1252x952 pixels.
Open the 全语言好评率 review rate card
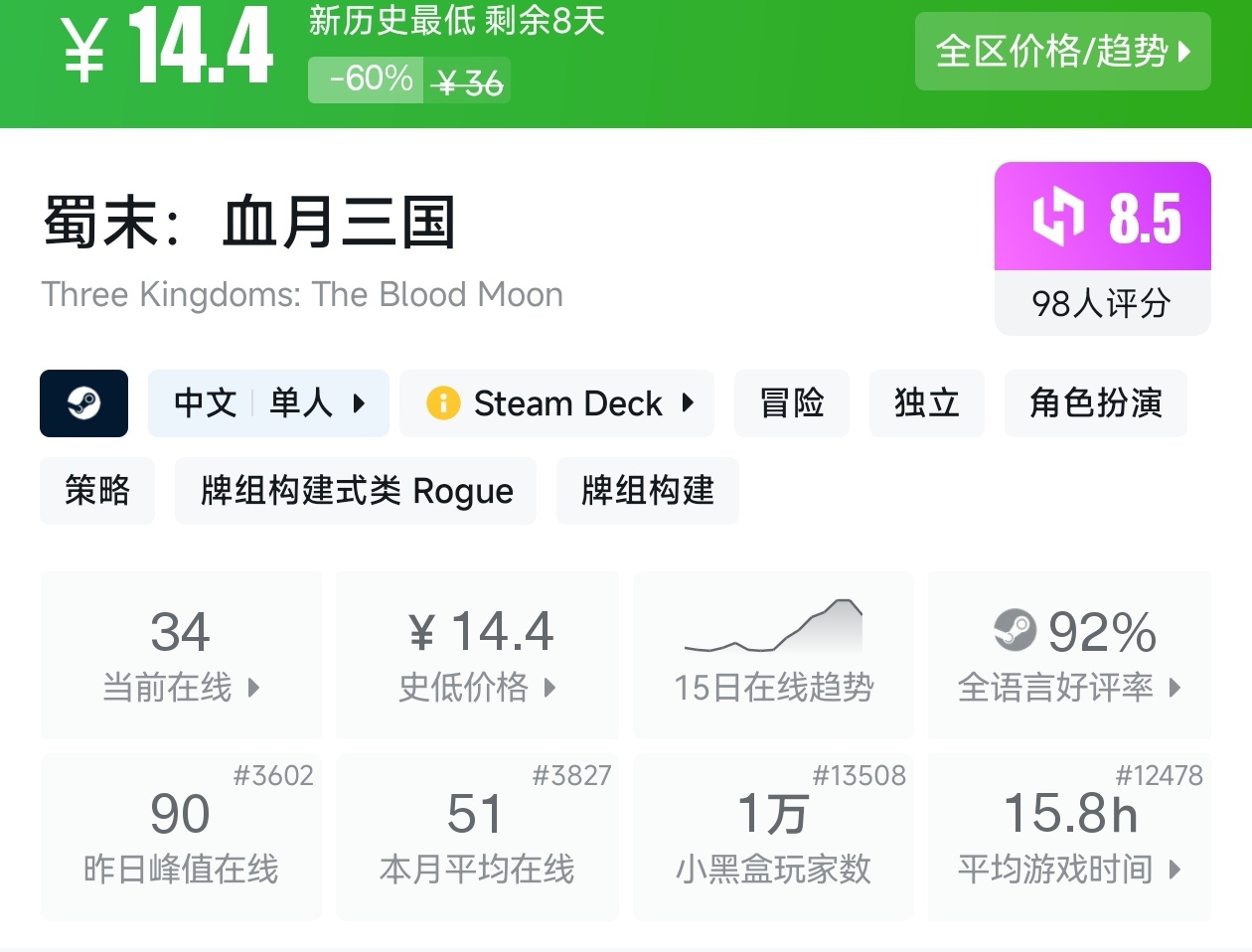1069,655
